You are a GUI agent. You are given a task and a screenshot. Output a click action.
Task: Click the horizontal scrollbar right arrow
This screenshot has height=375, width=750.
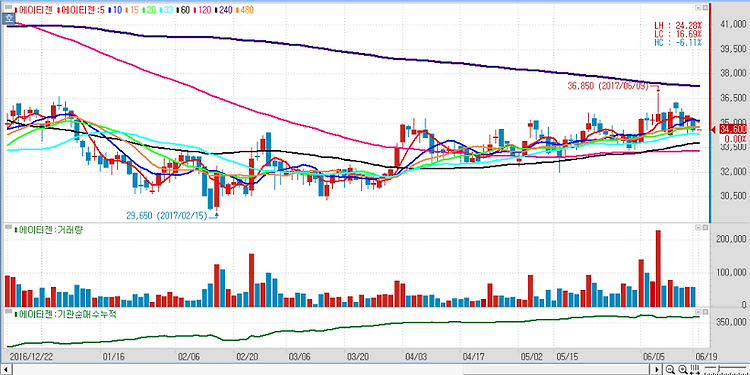click(656, 370)
